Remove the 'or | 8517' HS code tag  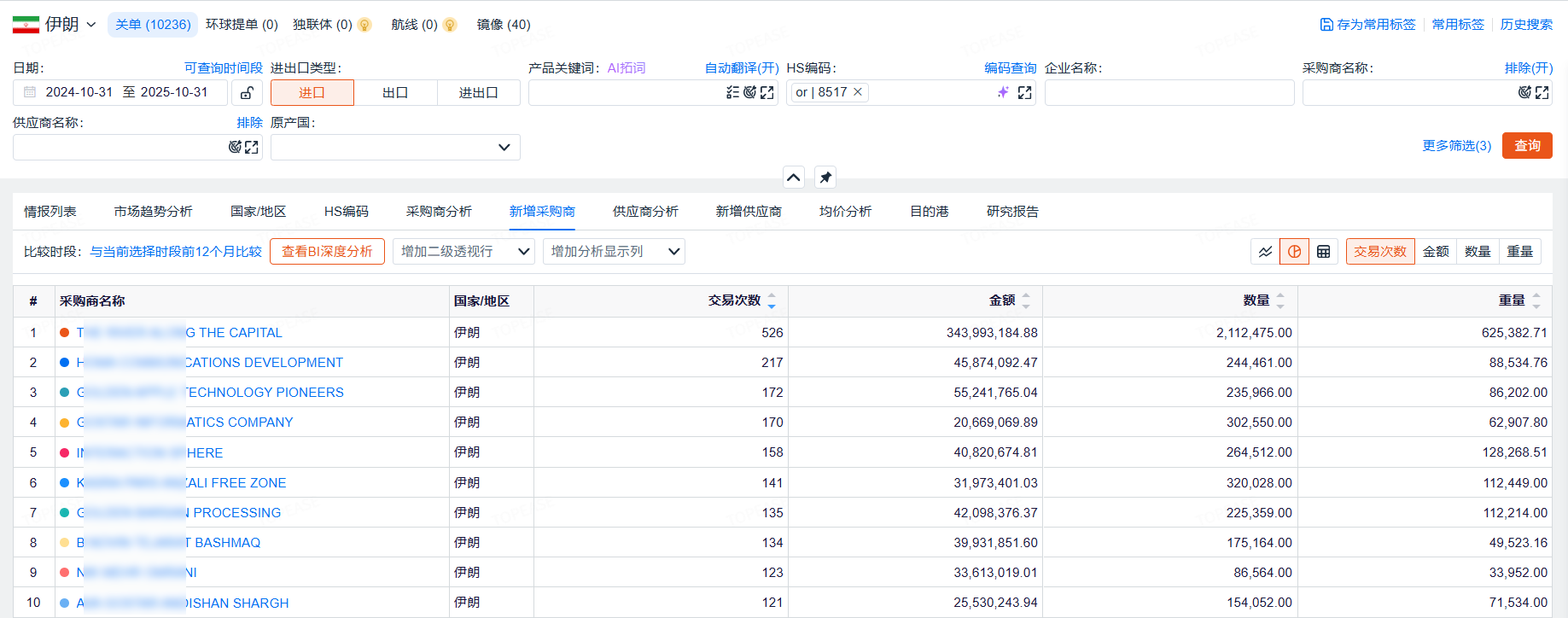point(858,92)
